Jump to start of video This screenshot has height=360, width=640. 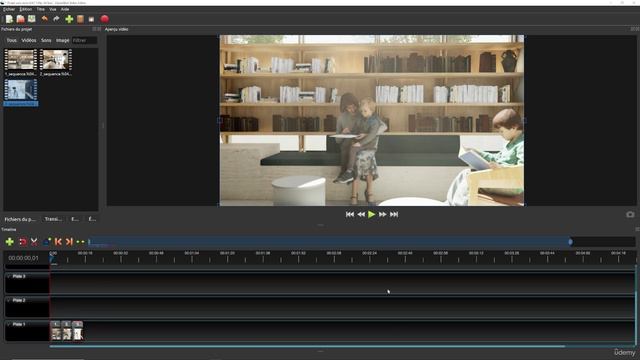tap(350, 214)
